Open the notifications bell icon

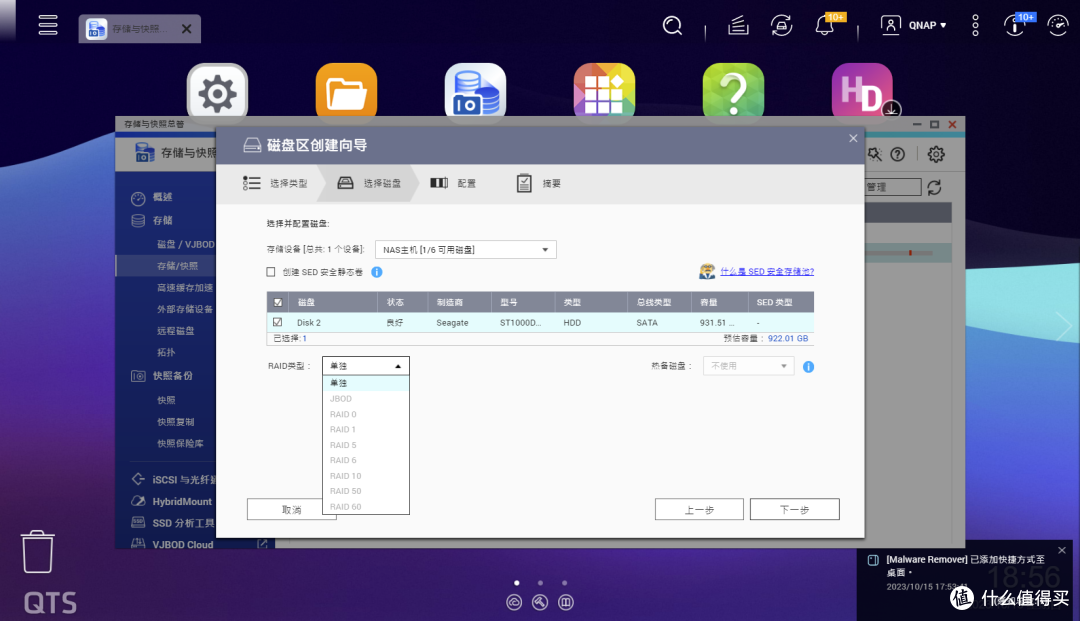tap(825, 25)
